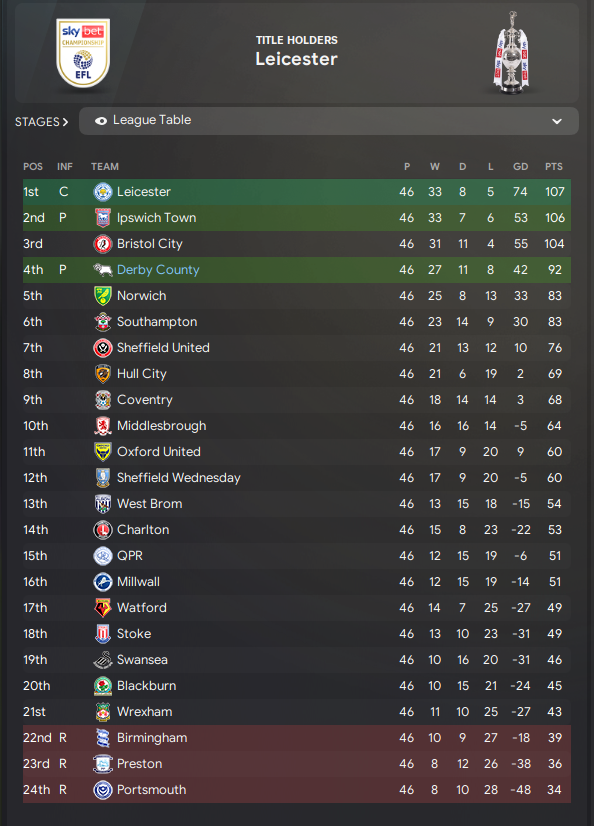Click the Championship trophy image
Image resolution: width=594 pixels, height=826 pixels.
(x=511, y=53)
